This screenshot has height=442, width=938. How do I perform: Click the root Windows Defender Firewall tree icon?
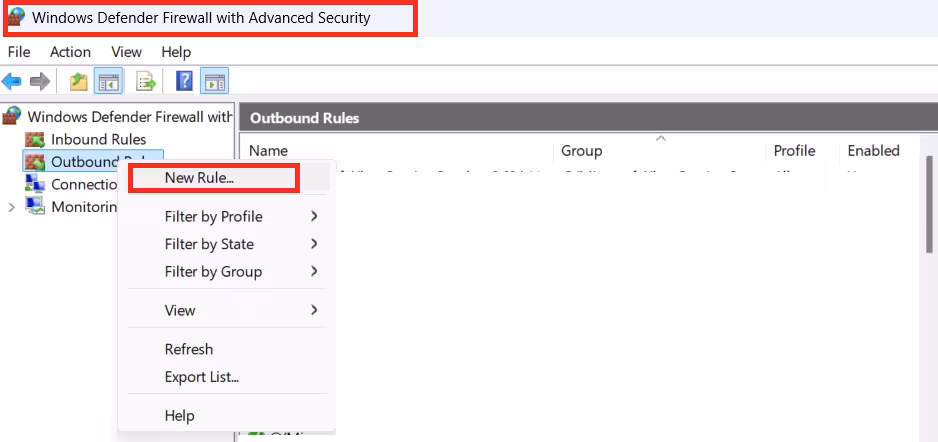pos(12,116)
